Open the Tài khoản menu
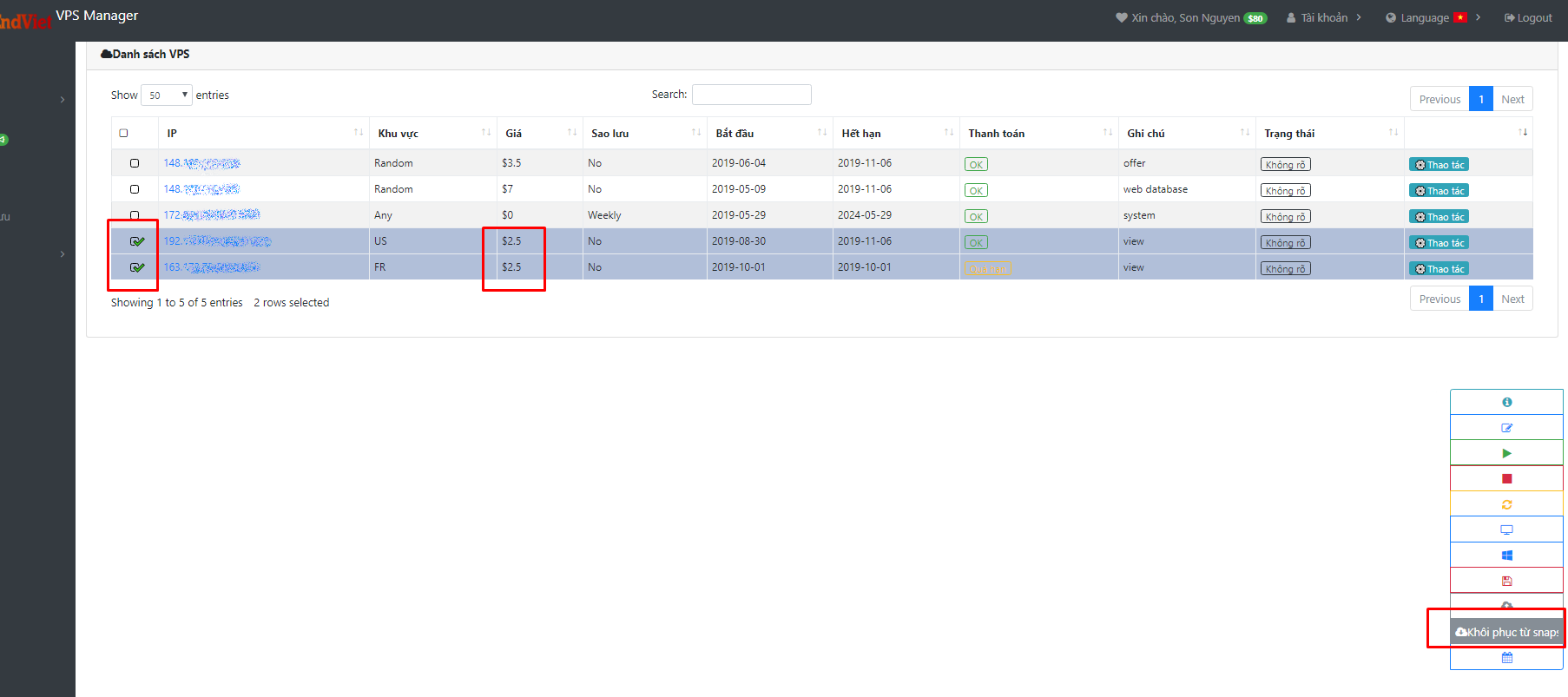Screen dimensions: 1568x697 tap(1323, 17)
